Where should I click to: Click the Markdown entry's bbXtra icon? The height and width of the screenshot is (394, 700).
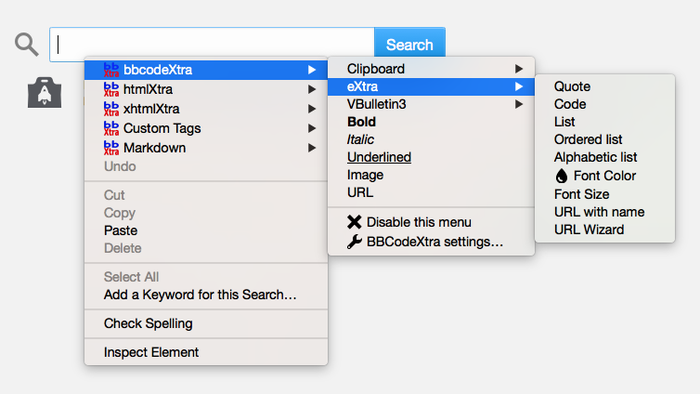tap(111, 148)
